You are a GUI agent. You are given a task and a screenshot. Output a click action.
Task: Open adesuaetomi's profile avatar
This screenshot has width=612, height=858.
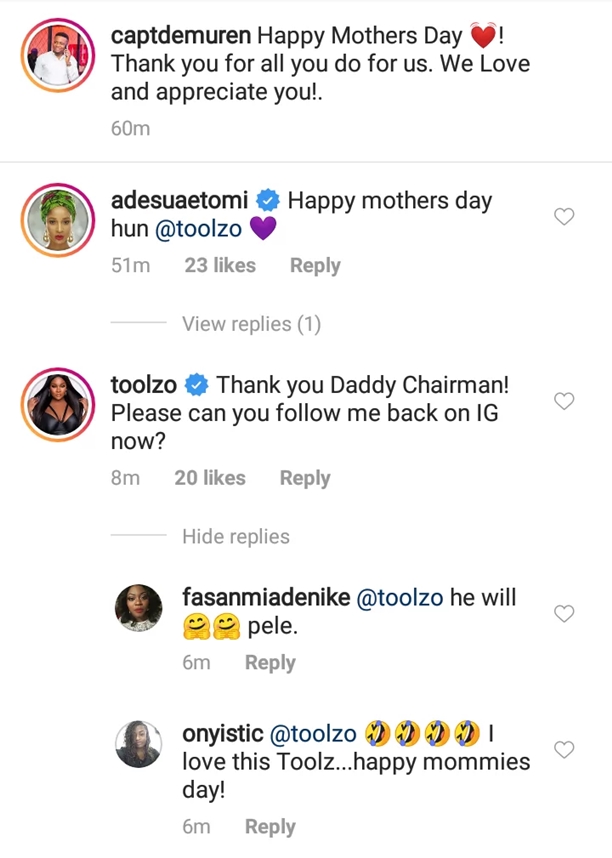pos(54,222)
